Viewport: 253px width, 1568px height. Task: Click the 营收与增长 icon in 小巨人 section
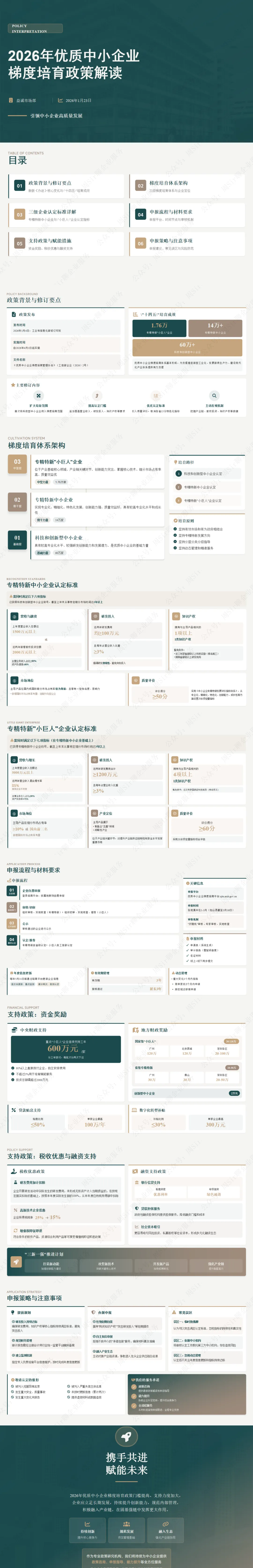[15, 760]
